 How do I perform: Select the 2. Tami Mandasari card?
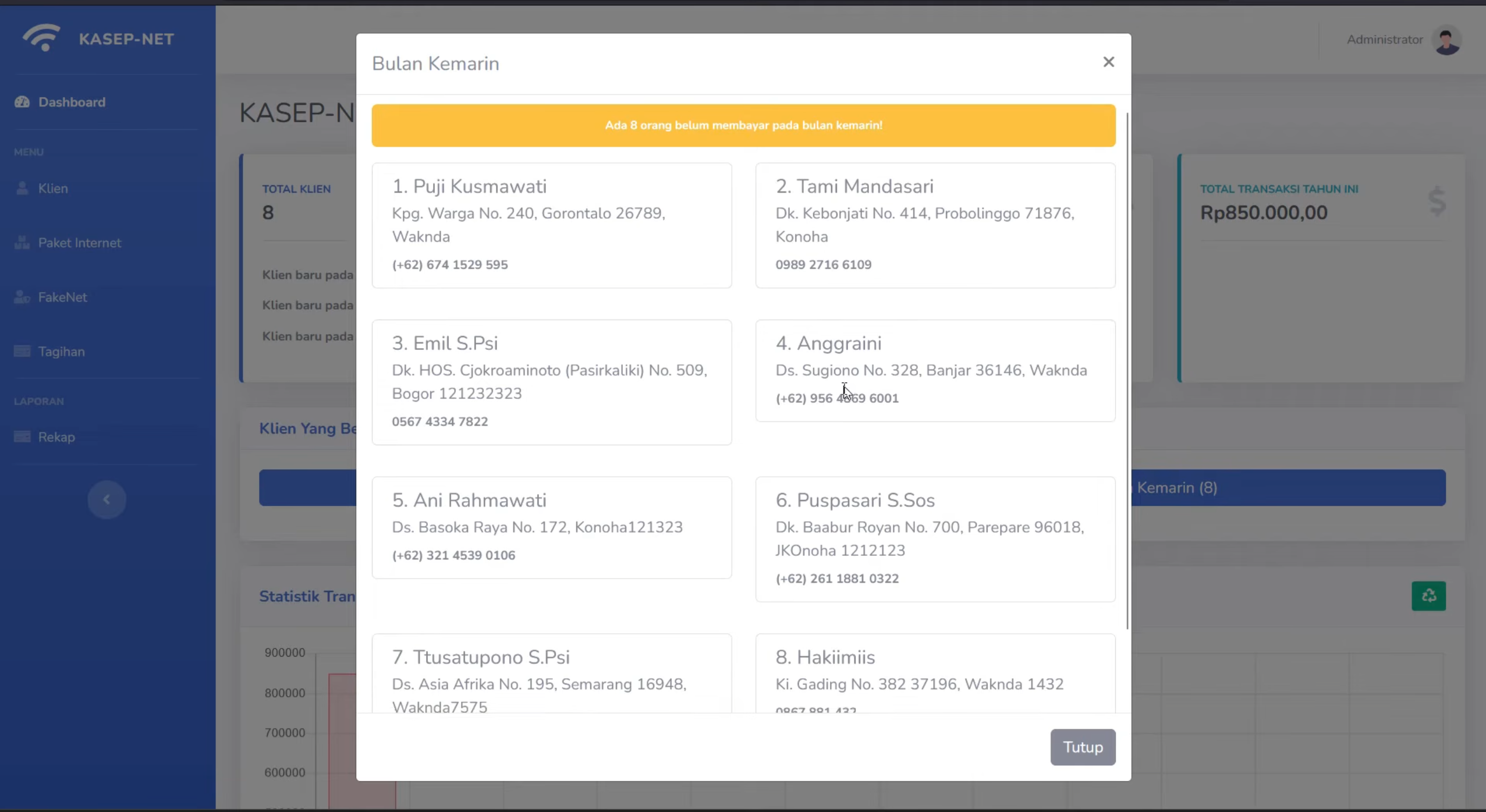pos(935,225)
